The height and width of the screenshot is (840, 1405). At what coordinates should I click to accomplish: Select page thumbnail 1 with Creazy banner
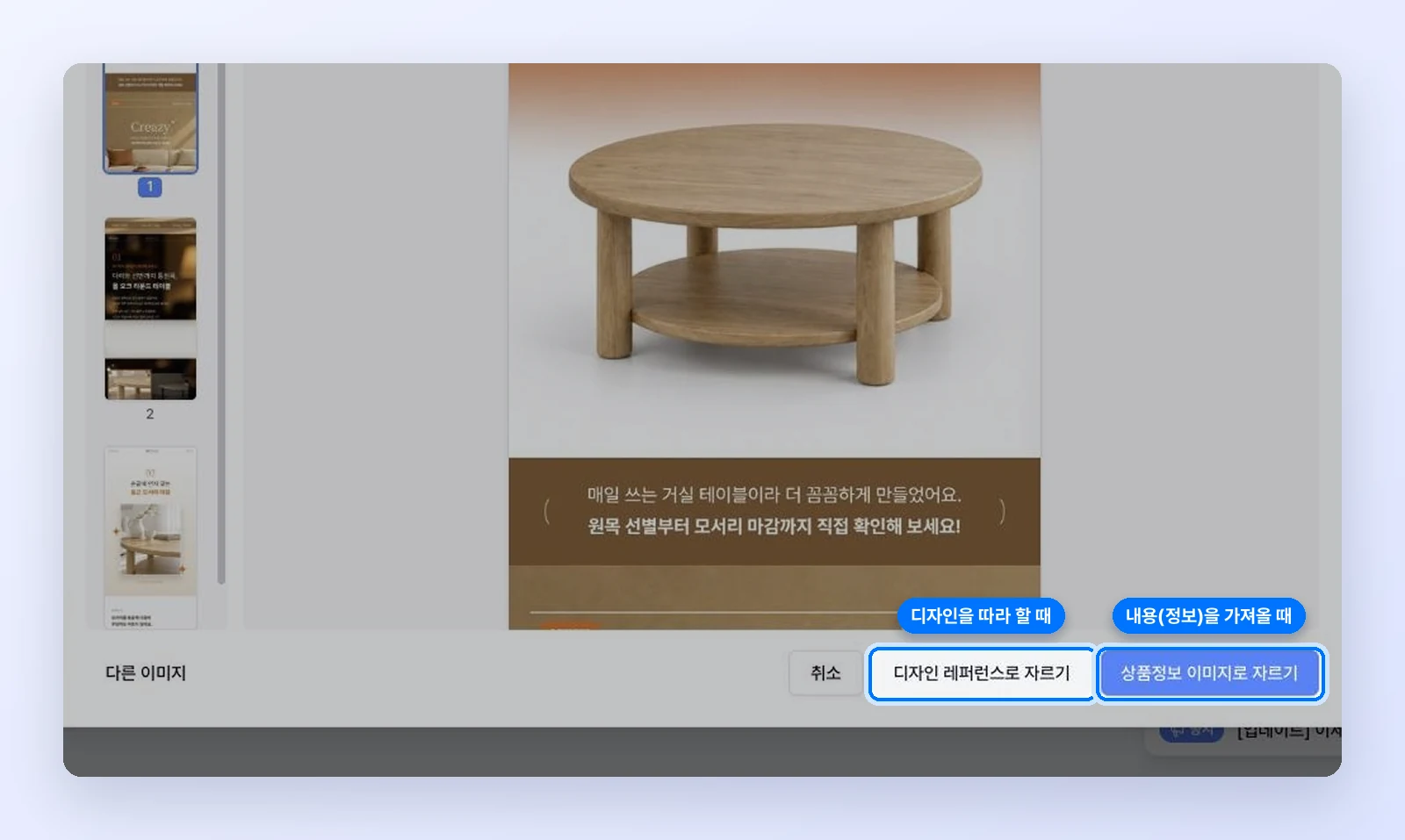coord(150,118)
